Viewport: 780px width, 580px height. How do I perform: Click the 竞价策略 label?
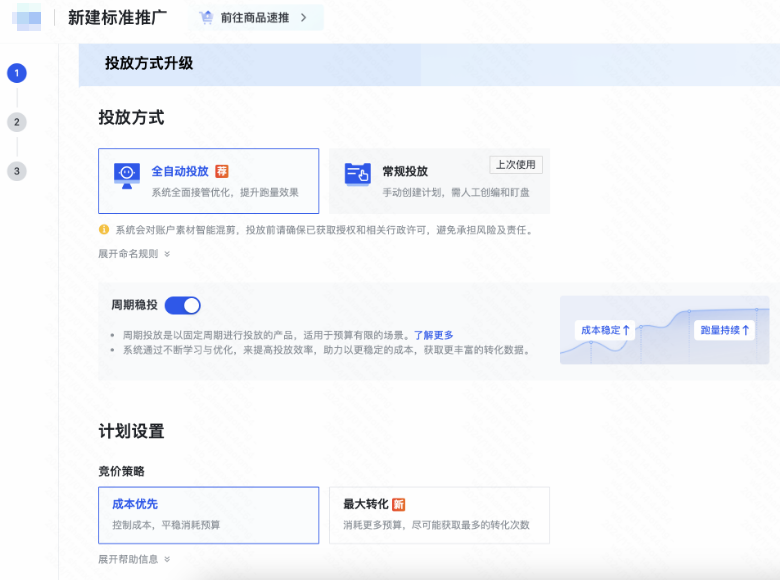click(121, 471)
